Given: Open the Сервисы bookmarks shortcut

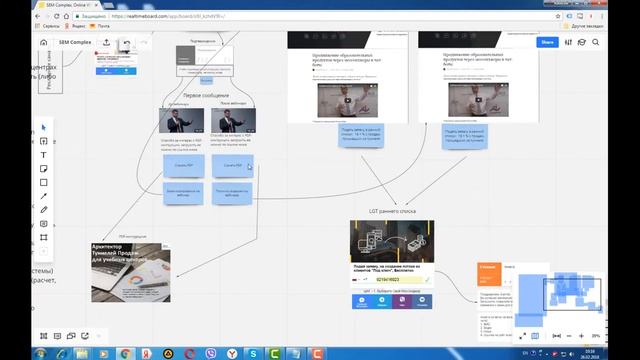Looking at the screenshot, I should (48, 26).
